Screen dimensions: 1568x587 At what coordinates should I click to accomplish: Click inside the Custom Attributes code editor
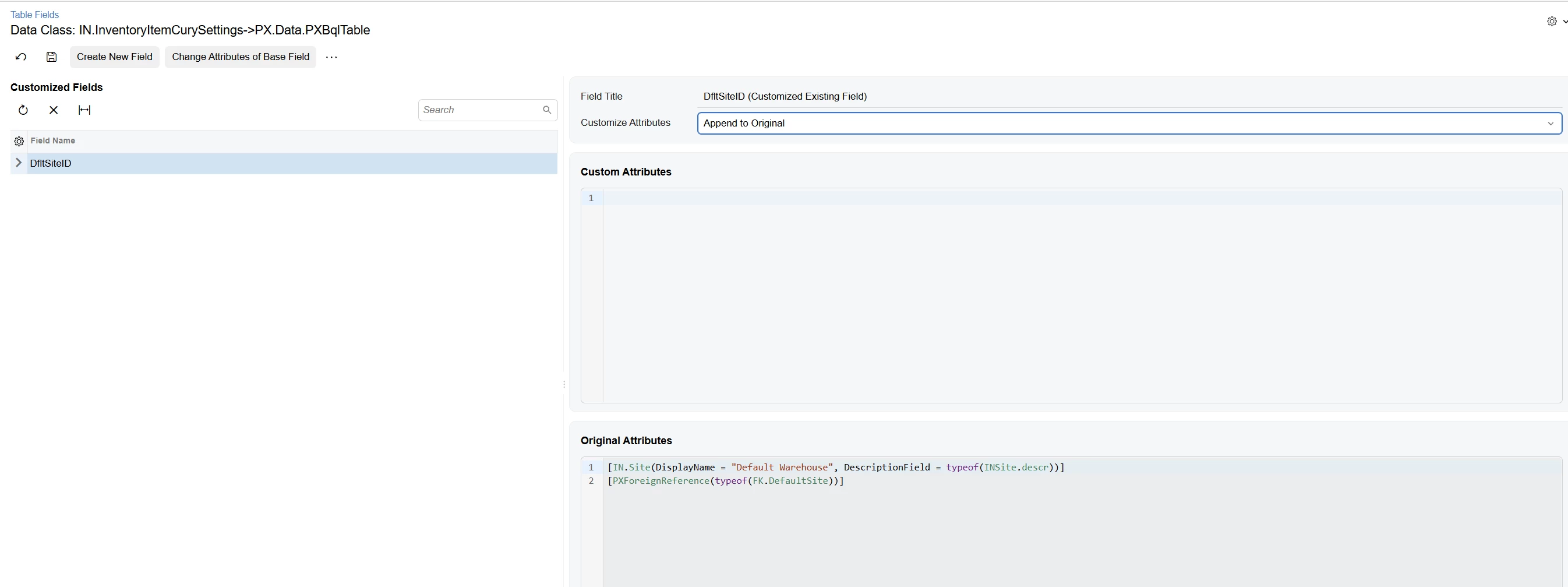[1082, 296]
